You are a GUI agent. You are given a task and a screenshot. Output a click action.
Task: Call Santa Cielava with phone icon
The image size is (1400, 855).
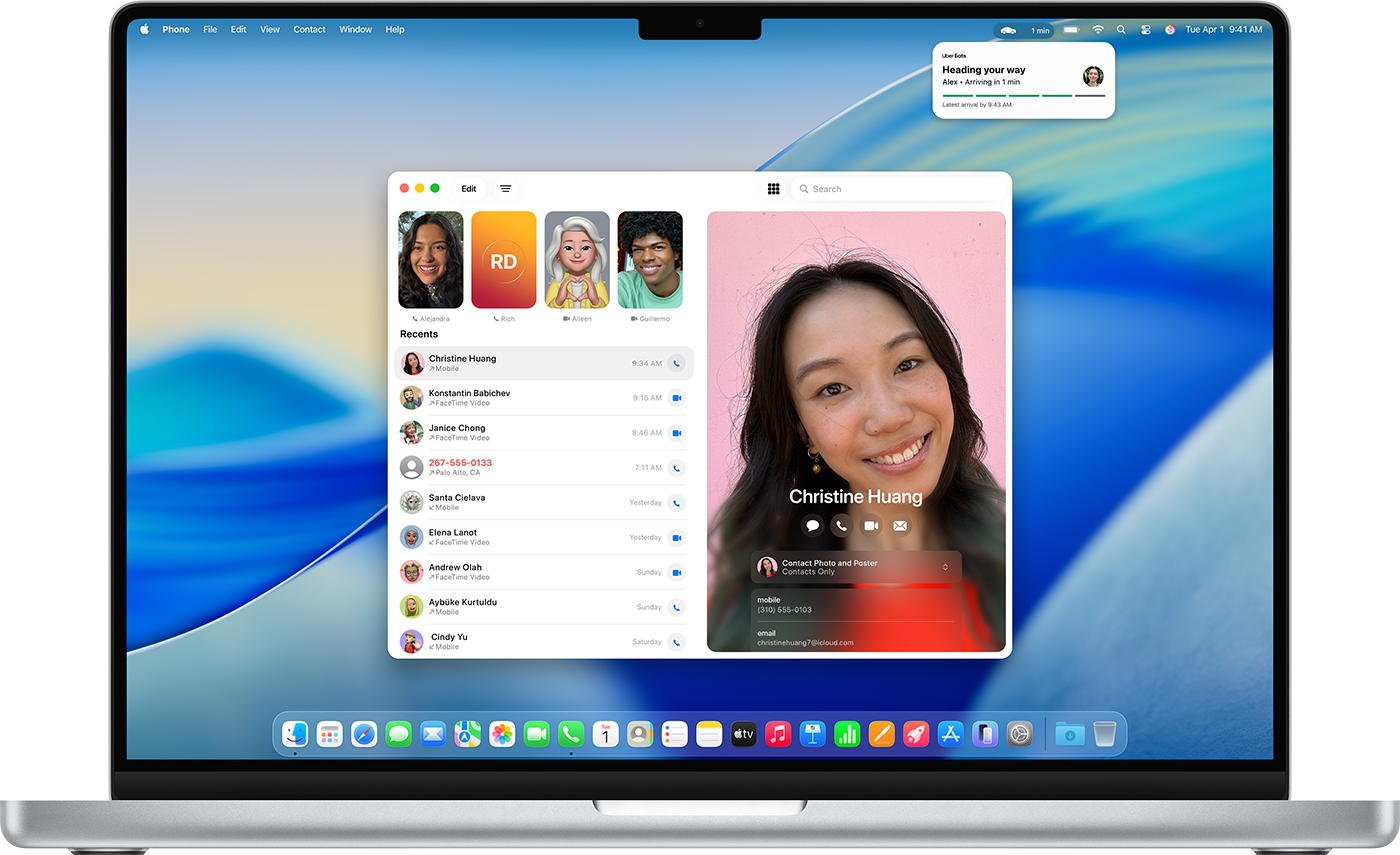coord(676,503)
